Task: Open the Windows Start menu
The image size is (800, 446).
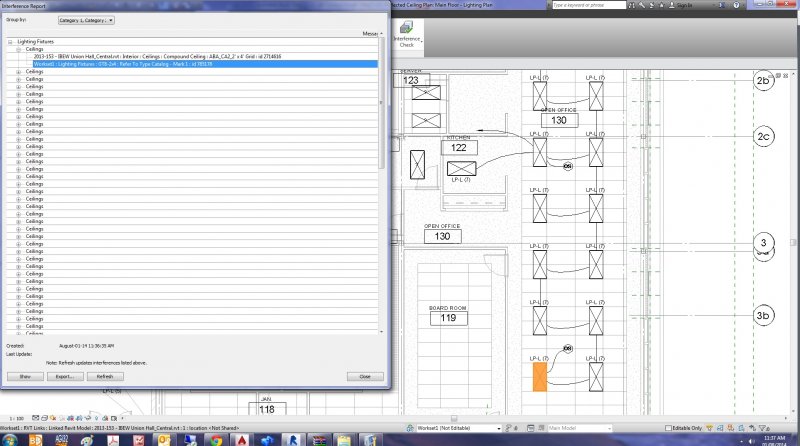Action: [10, 440]
